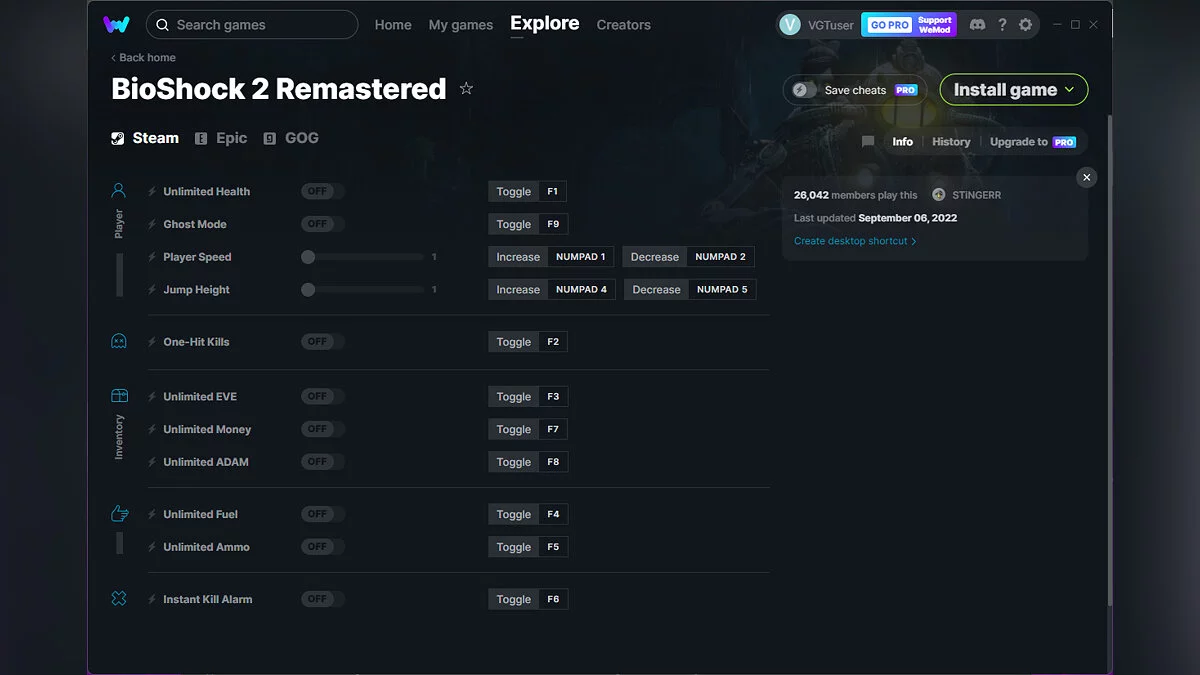
Task: Click the GO PRO button
Action: coord(889,25)
